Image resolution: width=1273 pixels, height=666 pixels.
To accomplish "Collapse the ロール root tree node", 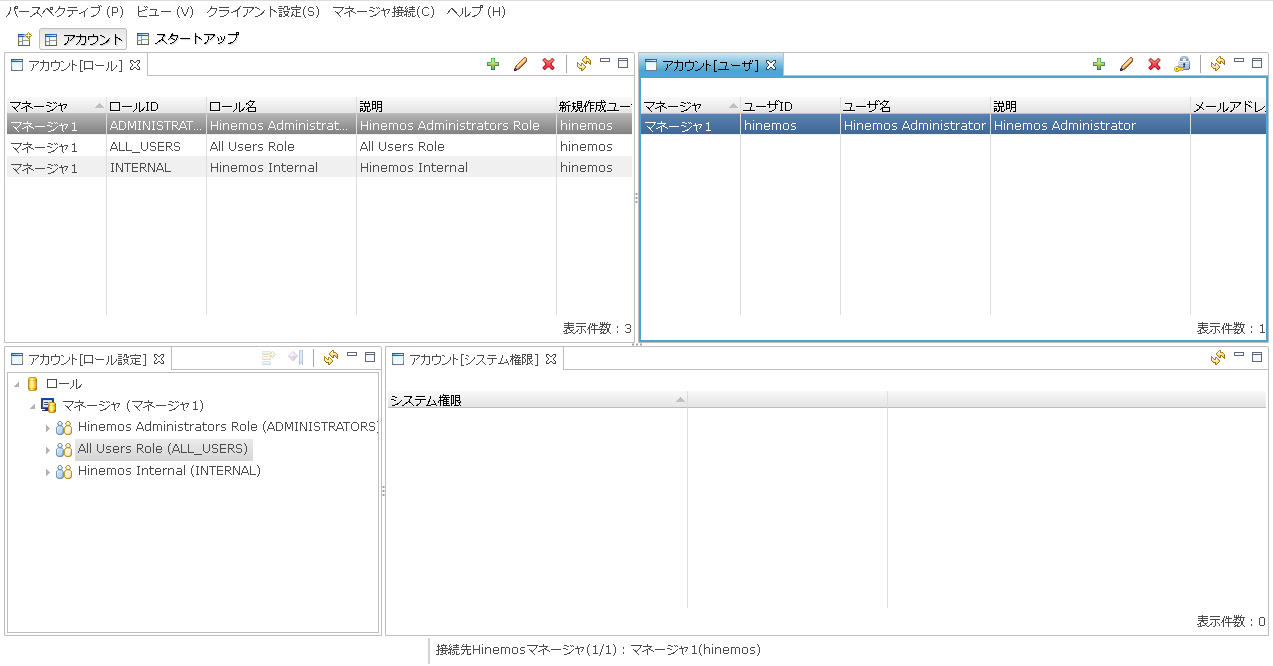I will coord(17,384).
